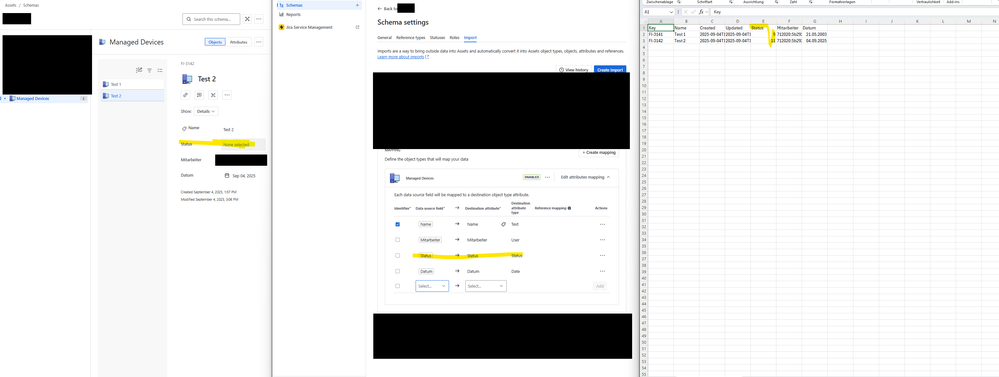This screenshot has height=377, width=999.
Task: Open Jira Service Management link in sidebar
Action: [309, 27]
